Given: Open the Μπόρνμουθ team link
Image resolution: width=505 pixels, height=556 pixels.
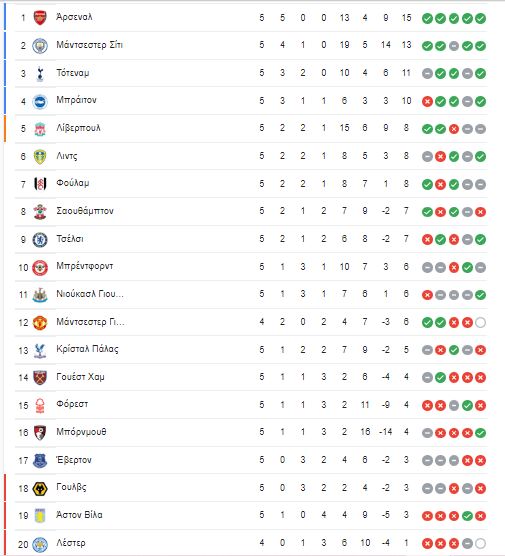Looking at the screenshot, I should (x=81, y=432).
